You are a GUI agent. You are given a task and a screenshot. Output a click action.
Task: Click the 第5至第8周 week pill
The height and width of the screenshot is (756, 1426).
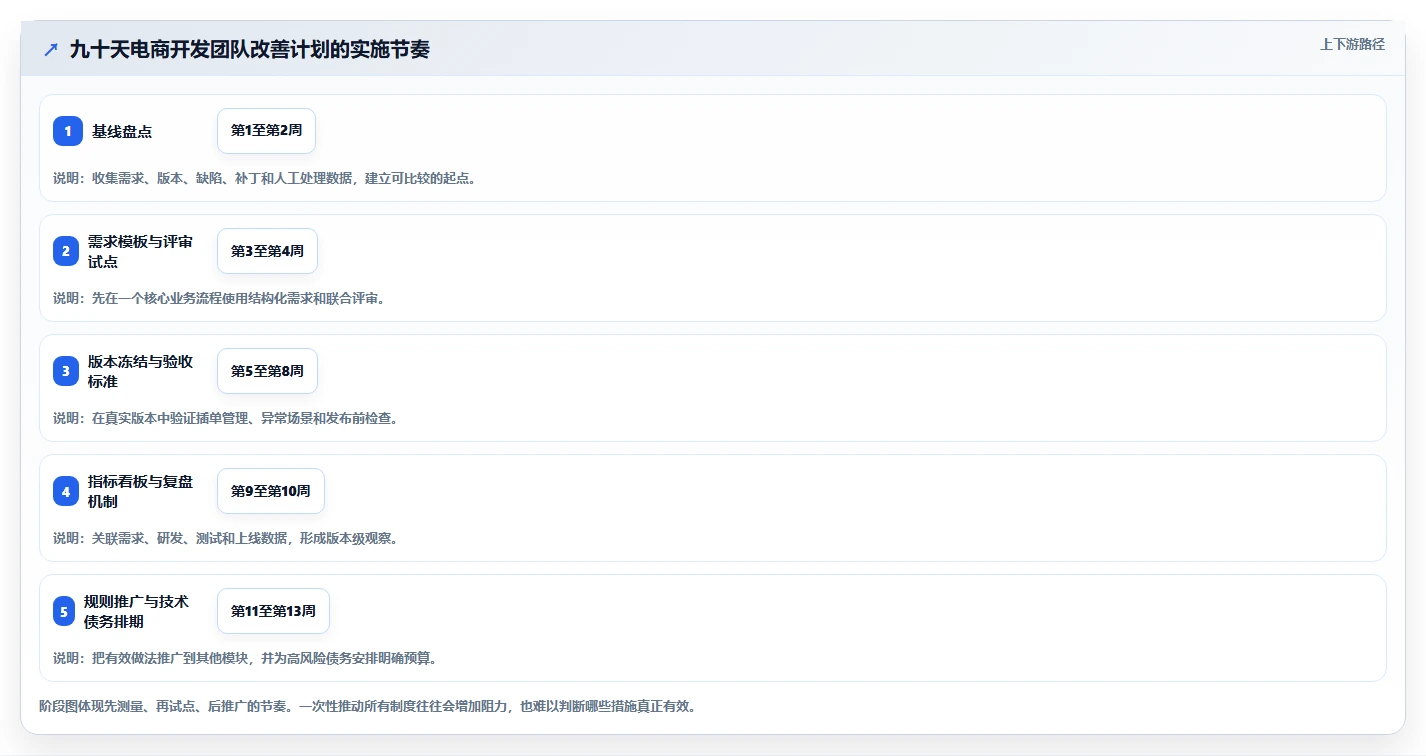(x=267, y=371)
